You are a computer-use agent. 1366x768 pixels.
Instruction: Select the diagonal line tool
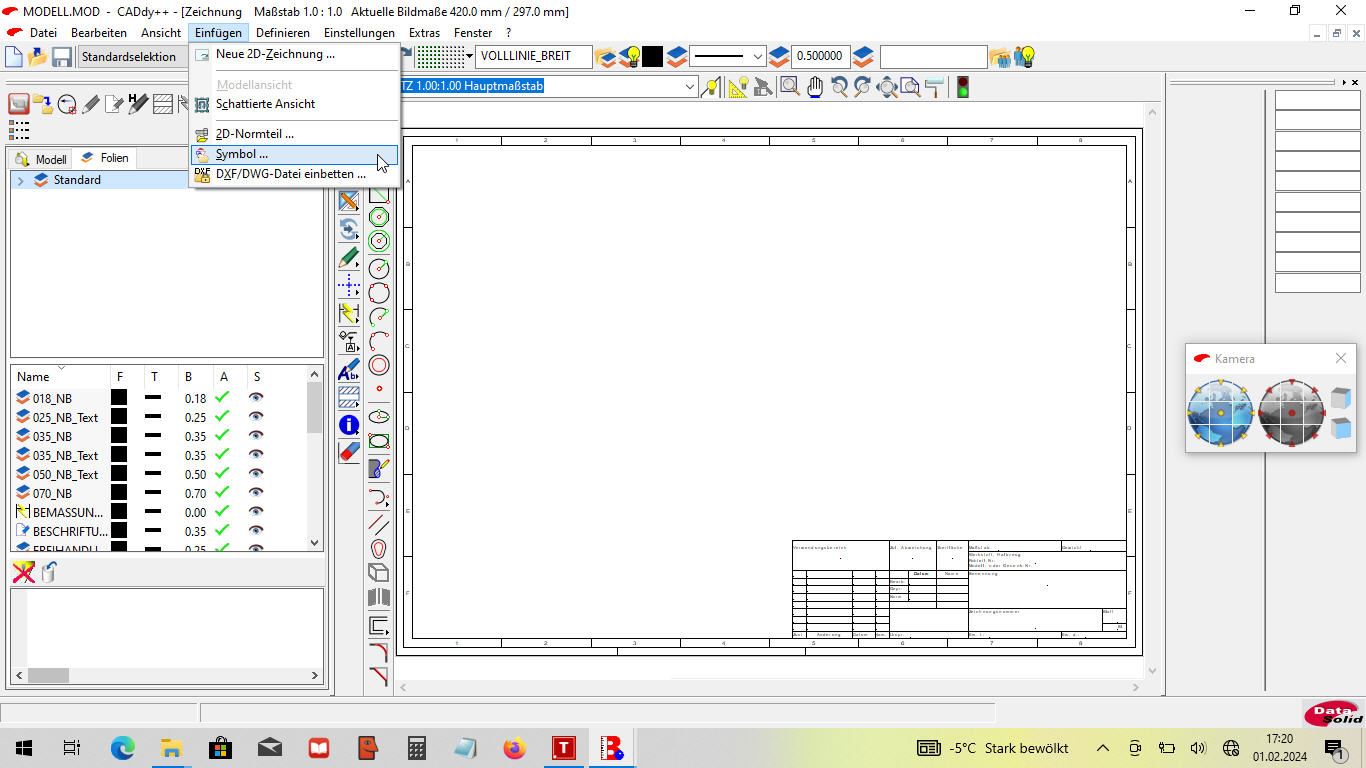pyautogui.click(x=379, y=523)
